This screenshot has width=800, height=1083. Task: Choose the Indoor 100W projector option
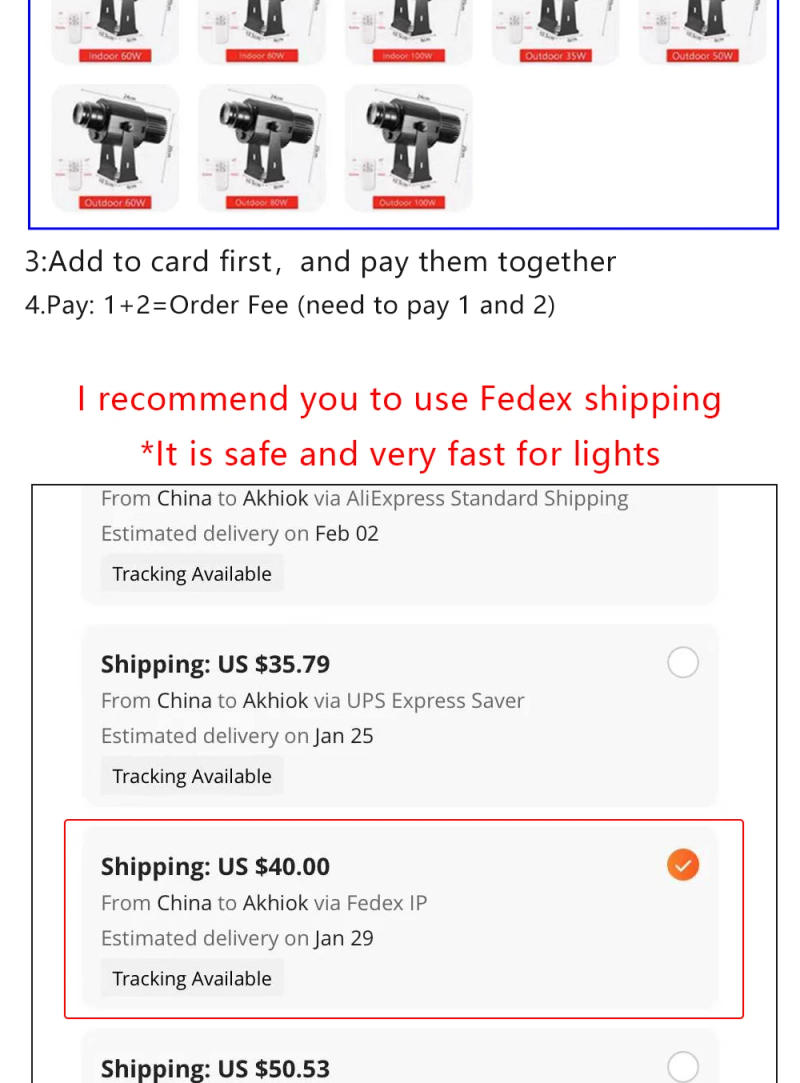tap(409, 30)
